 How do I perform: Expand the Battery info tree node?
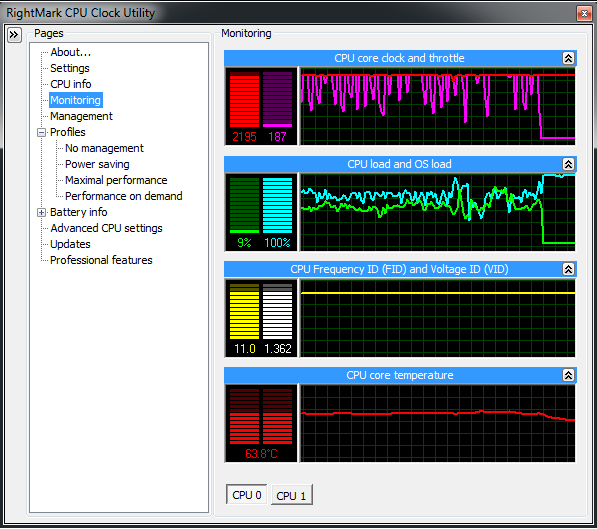(x=41, y=213)
